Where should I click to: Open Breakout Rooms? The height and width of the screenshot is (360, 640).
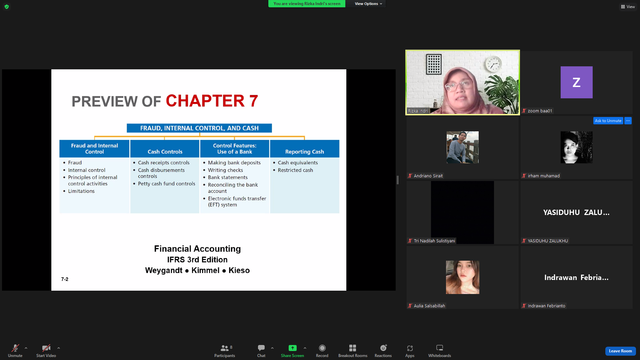(353, 350)
